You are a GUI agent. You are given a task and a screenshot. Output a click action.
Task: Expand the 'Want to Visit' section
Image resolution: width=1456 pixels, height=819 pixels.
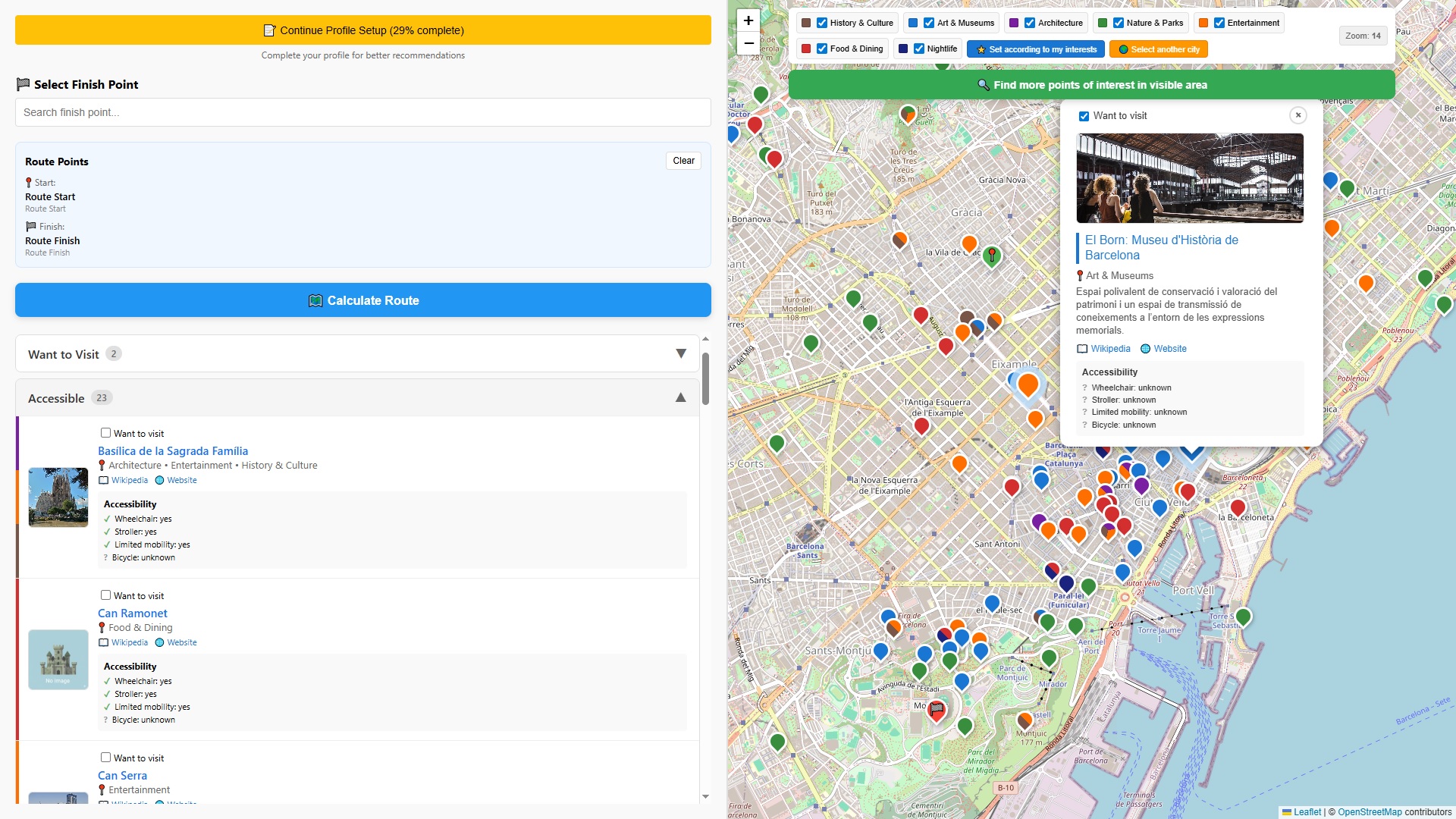point(680,353)
